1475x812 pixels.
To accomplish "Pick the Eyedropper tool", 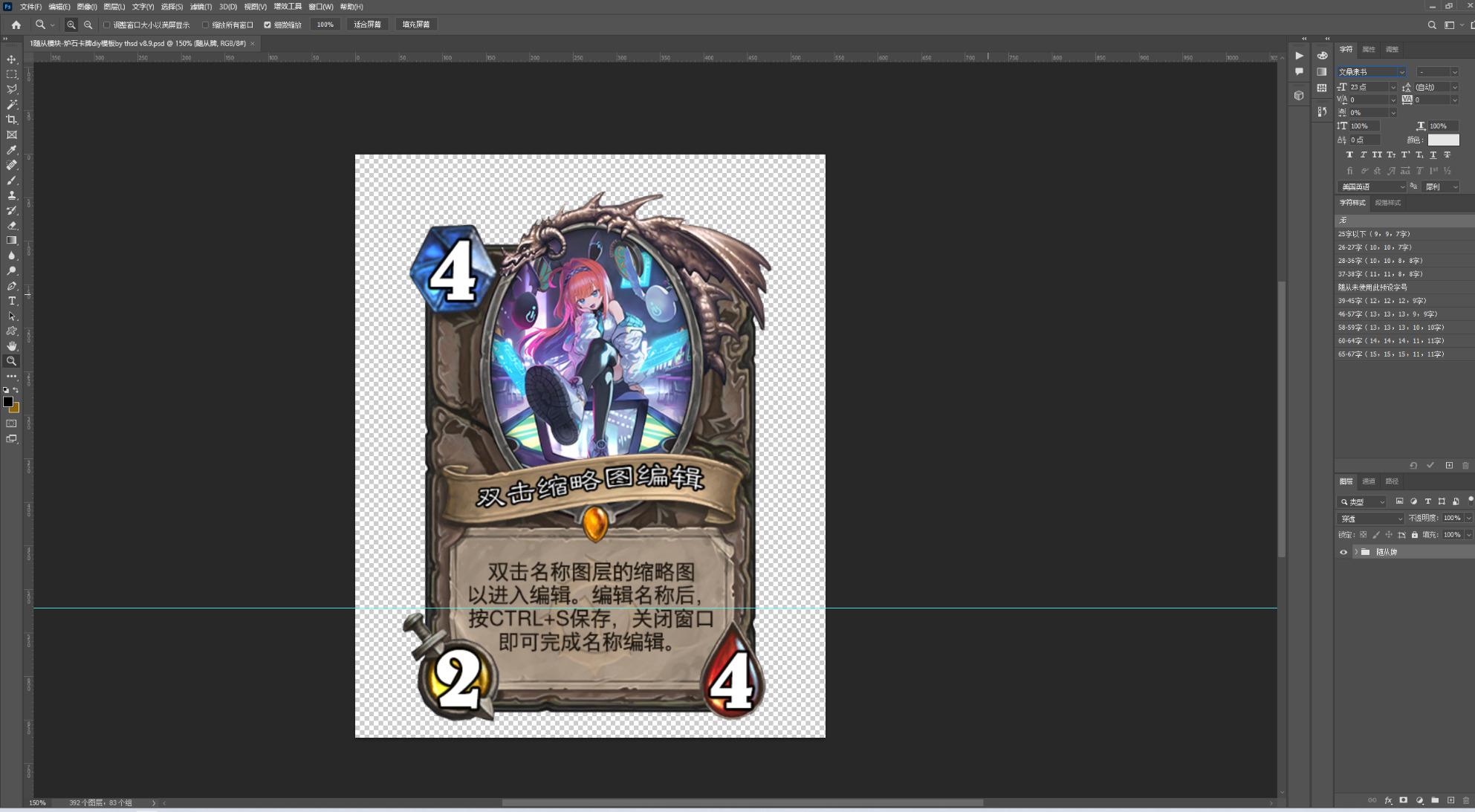I will (11, 150).
